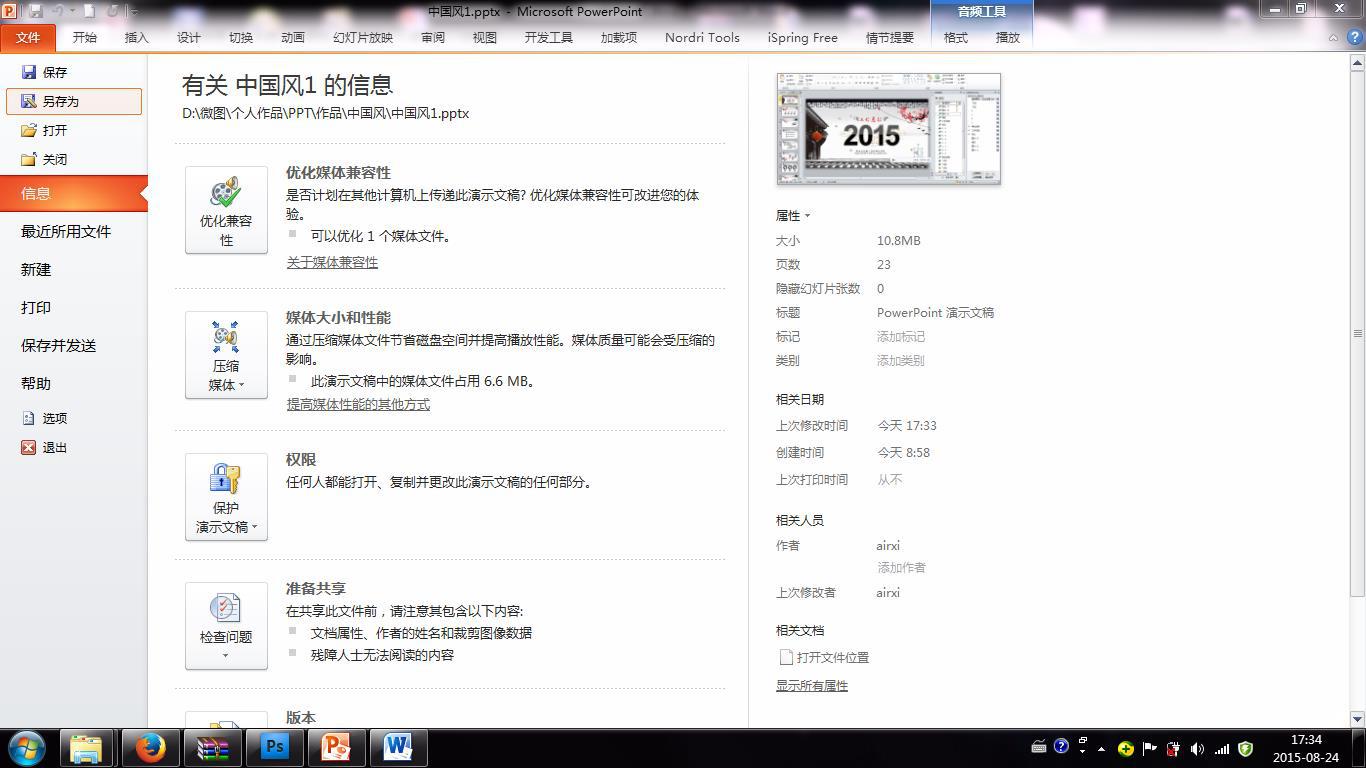Screen dimensions: 1366x768
Task: Select the 播放 tab under 音频工具
Action: (x=1007, y=37)
